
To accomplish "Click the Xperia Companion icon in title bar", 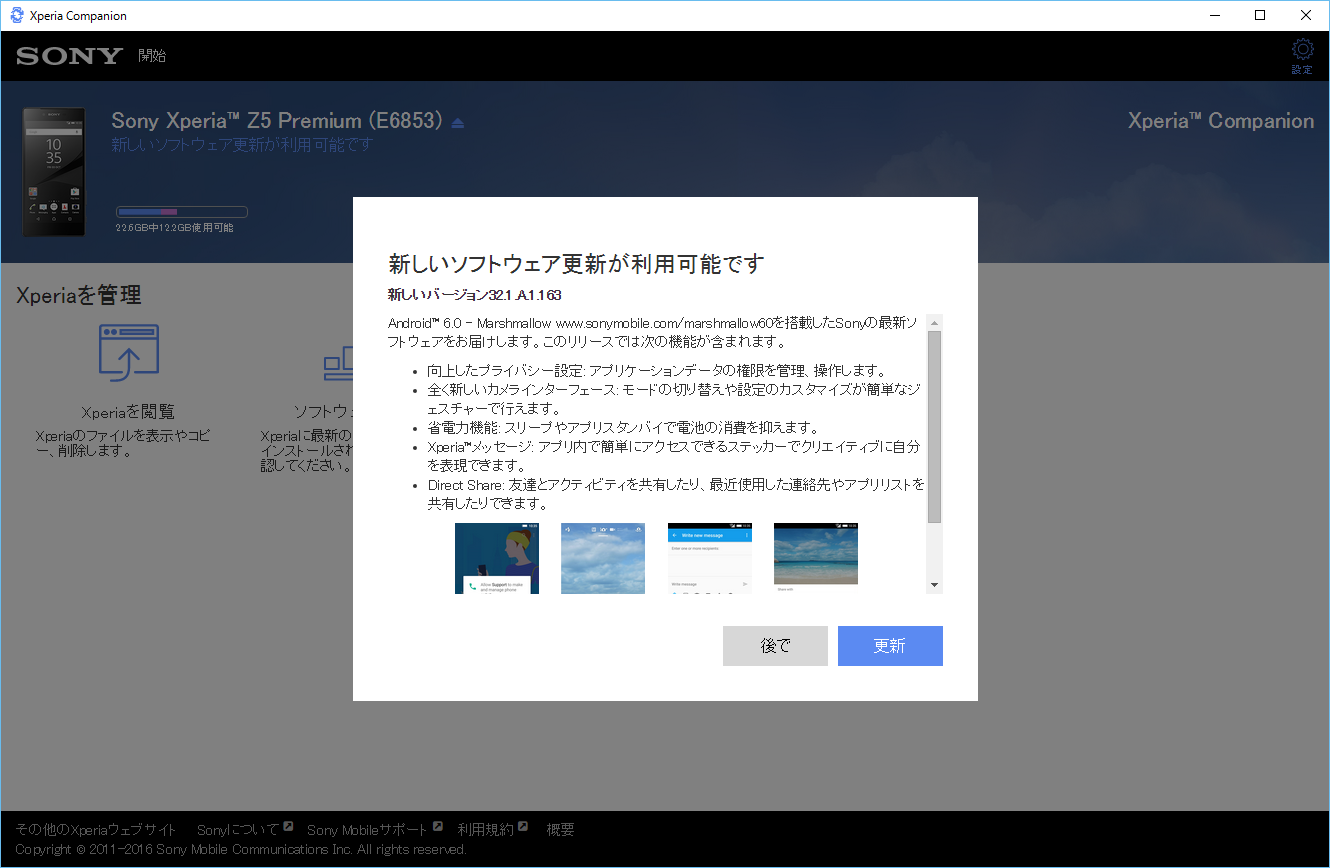I will click(x=16, y=15).
